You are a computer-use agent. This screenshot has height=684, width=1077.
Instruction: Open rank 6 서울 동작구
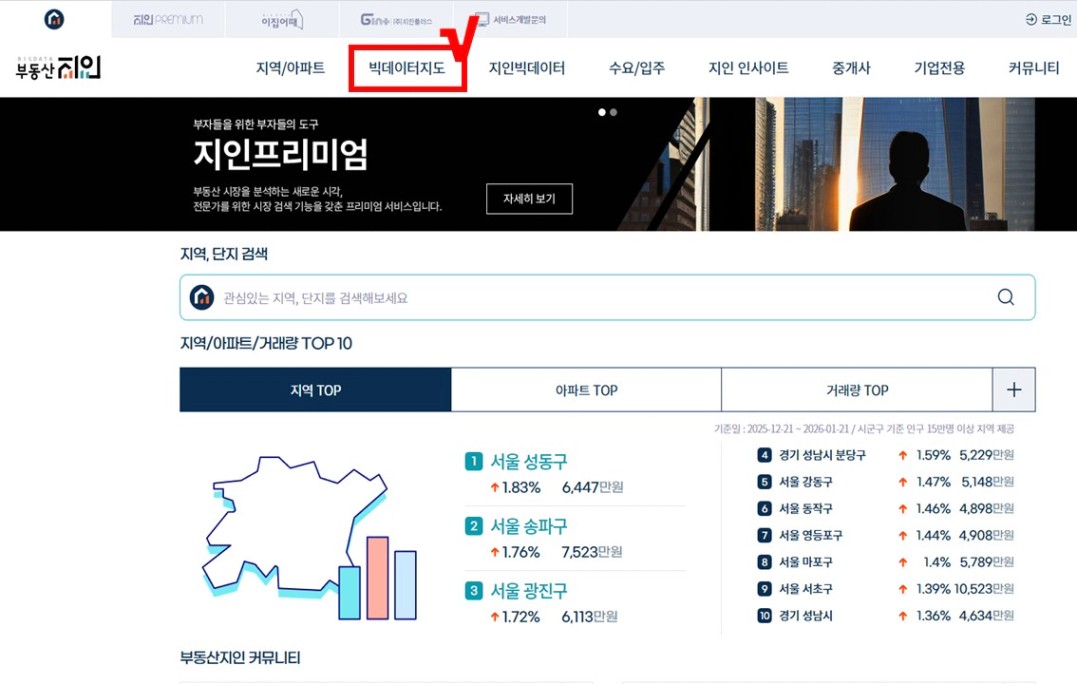805,509
